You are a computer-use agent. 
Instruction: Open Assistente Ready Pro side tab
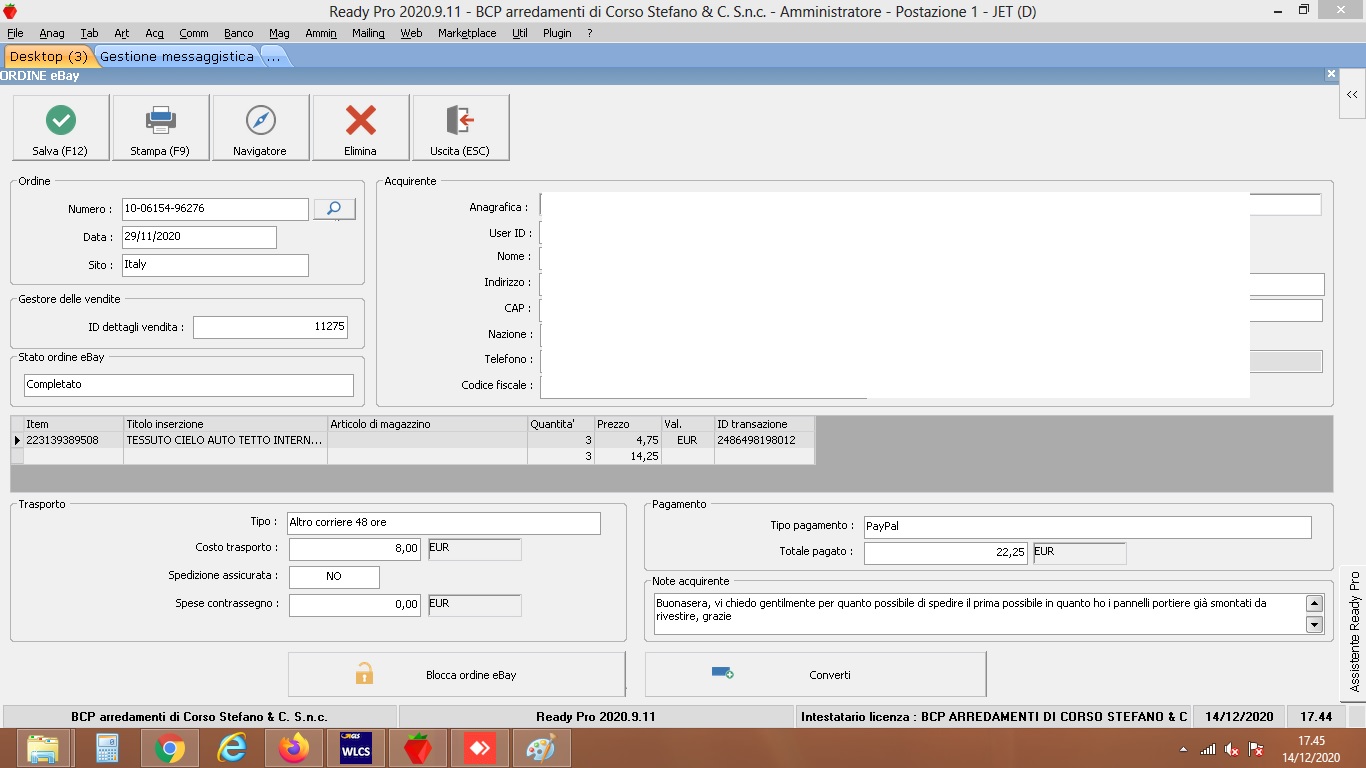[x=1354, y=632]
